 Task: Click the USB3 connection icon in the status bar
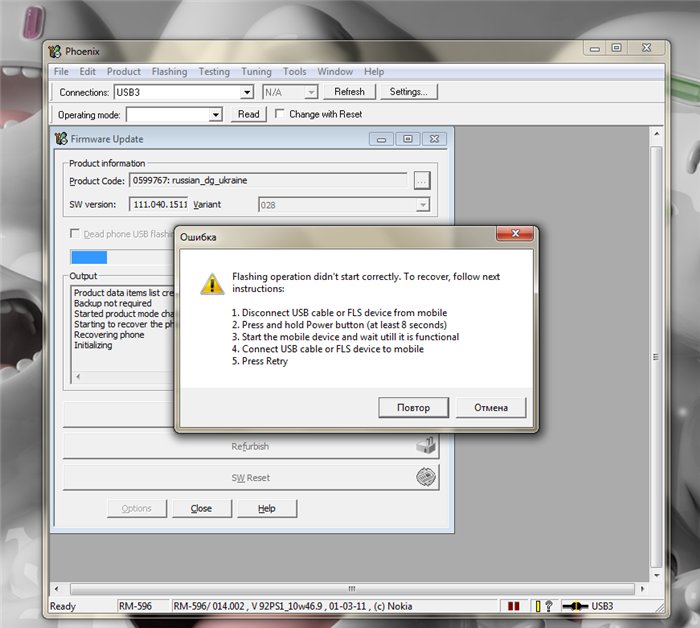[x=576, y=606]
